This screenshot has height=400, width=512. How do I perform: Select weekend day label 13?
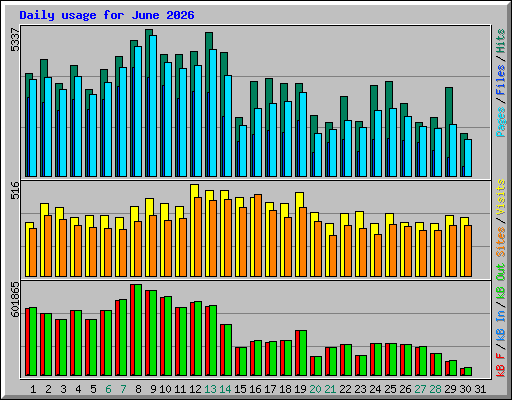tap(210, 389)
